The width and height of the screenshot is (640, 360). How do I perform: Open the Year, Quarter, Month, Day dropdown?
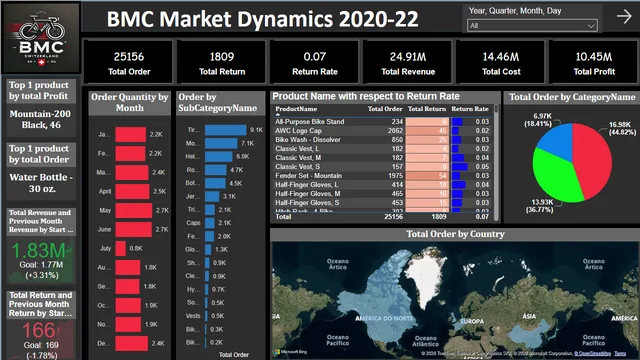[x=532, y=26]
